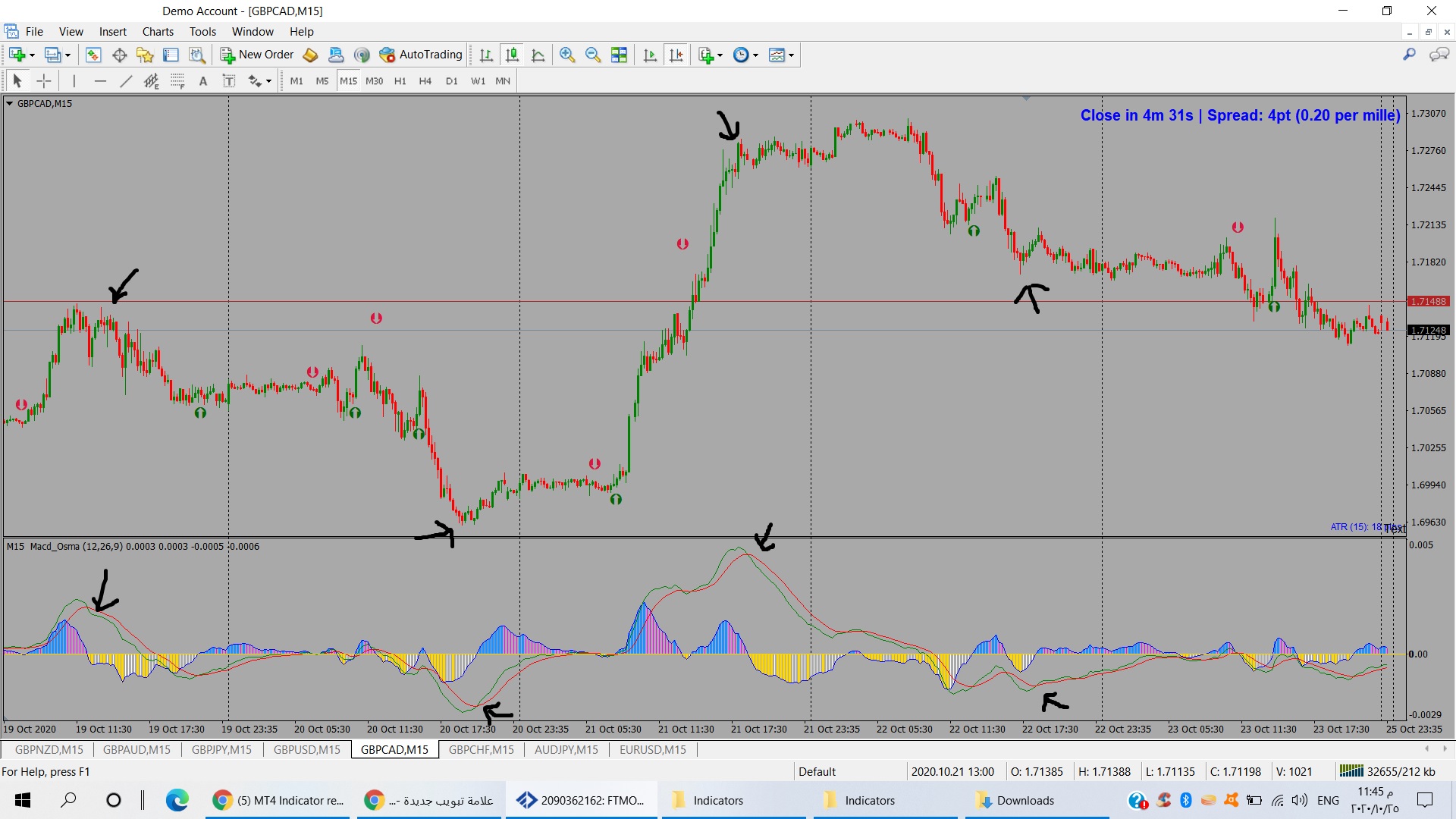
Task: Toggle the AutoTrading button
Action: 421,55
